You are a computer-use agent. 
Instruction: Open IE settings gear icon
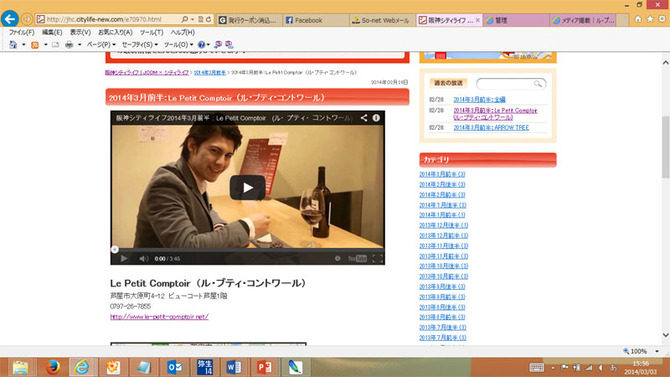click(662, 19)
